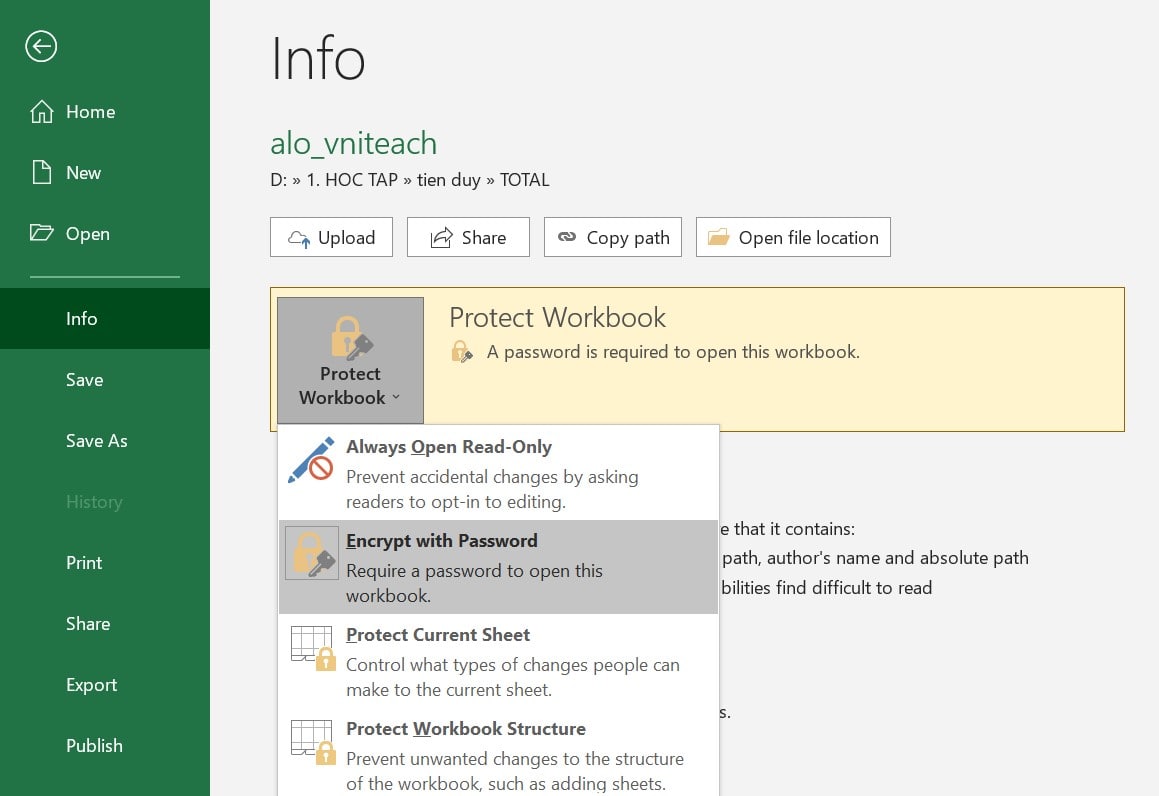Screen dimensions: 1159x796
Task: Click the file path 'D: » 1. HOC TAP » tien duy » TOTAL'
Action: [x=409, y=180]
